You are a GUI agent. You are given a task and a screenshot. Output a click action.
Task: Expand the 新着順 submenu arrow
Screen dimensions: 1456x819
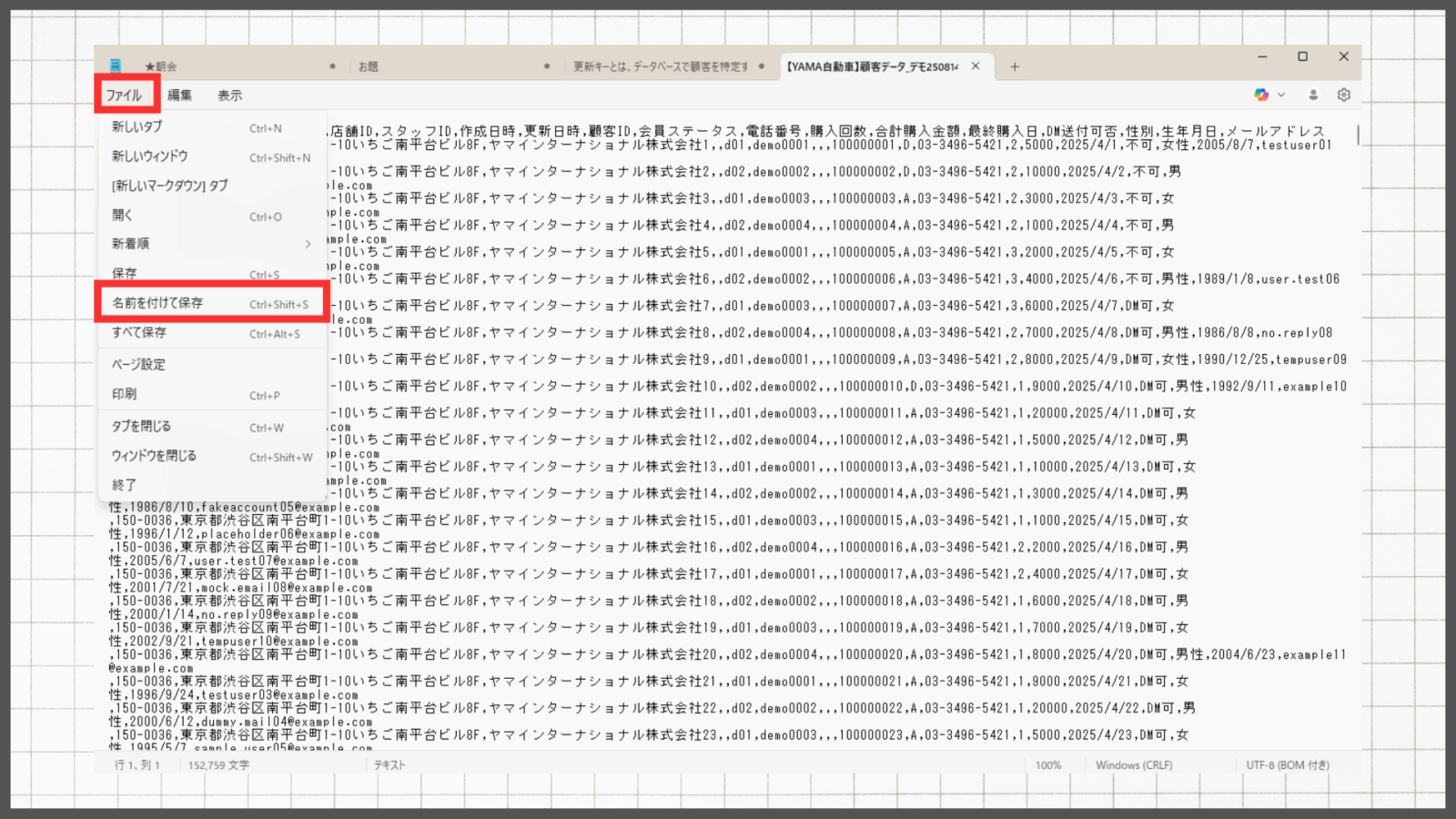tap(308, 244)
